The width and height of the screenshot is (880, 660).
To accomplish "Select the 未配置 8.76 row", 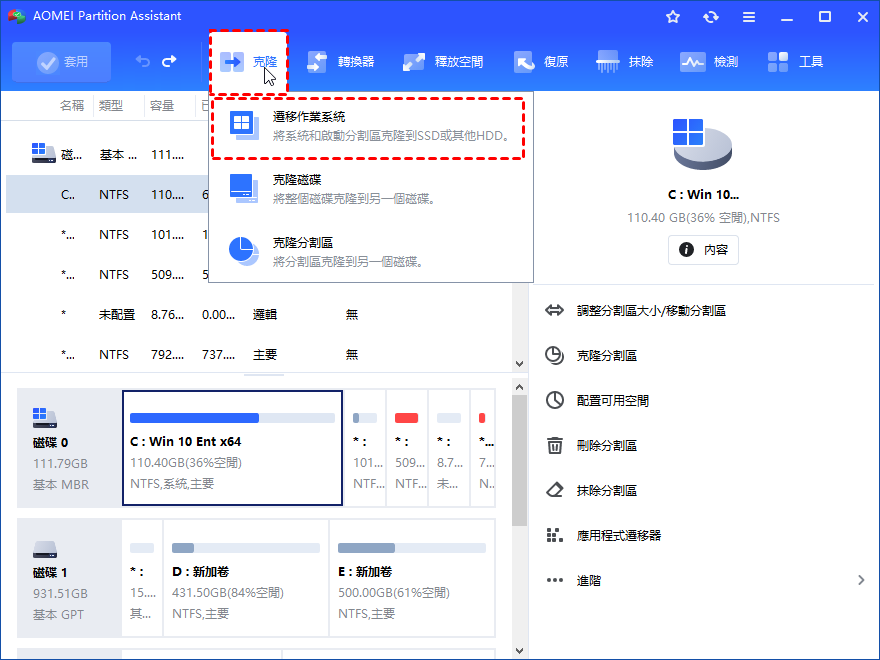I will click(258, 315).
